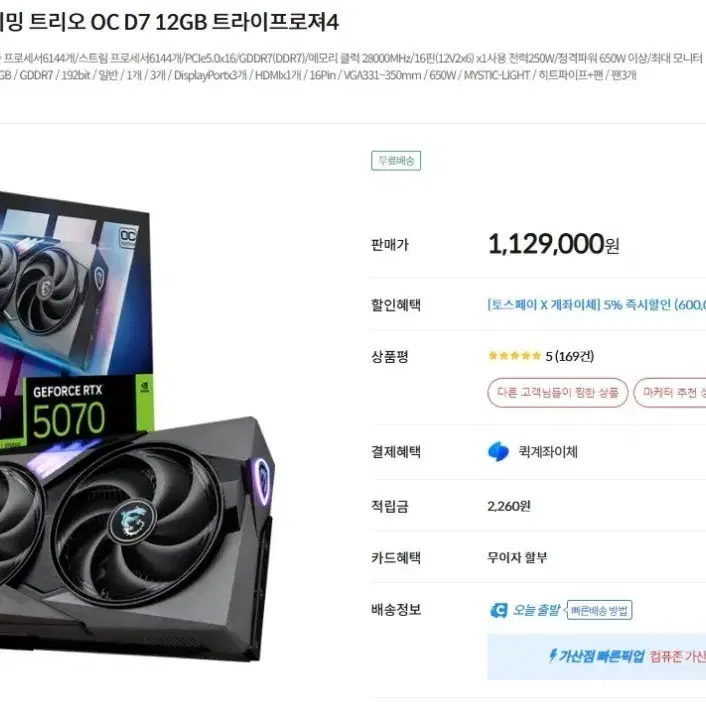
Task: Click the MSI graphics card product image
Action: pyautogui.click(x=135, y=536)
